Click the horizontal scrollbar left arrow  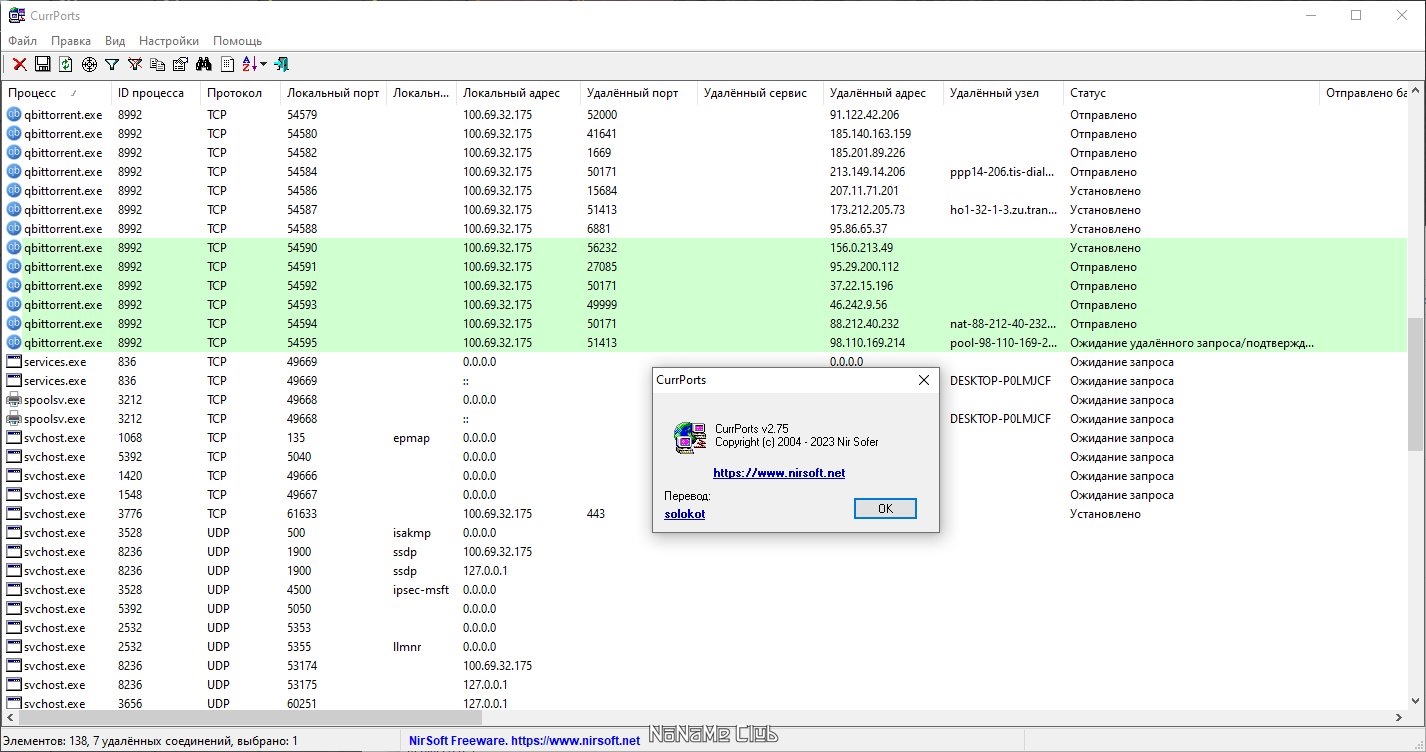pyautogui.click(x=10, y=717)
